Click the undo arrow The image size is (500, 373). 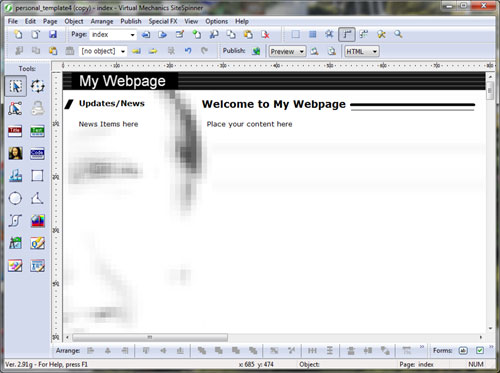(188, 51)
